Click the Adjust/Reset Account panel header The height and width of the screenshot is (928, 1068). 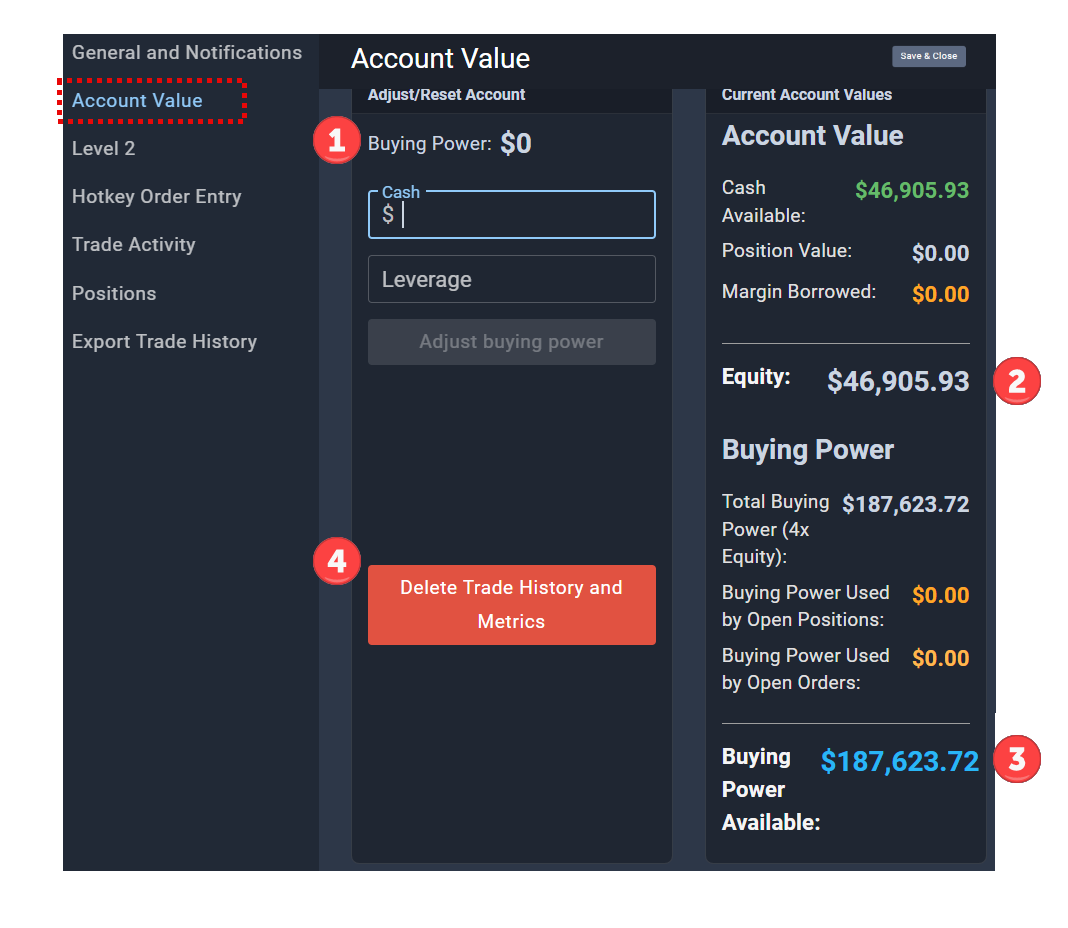click(446, 95)
